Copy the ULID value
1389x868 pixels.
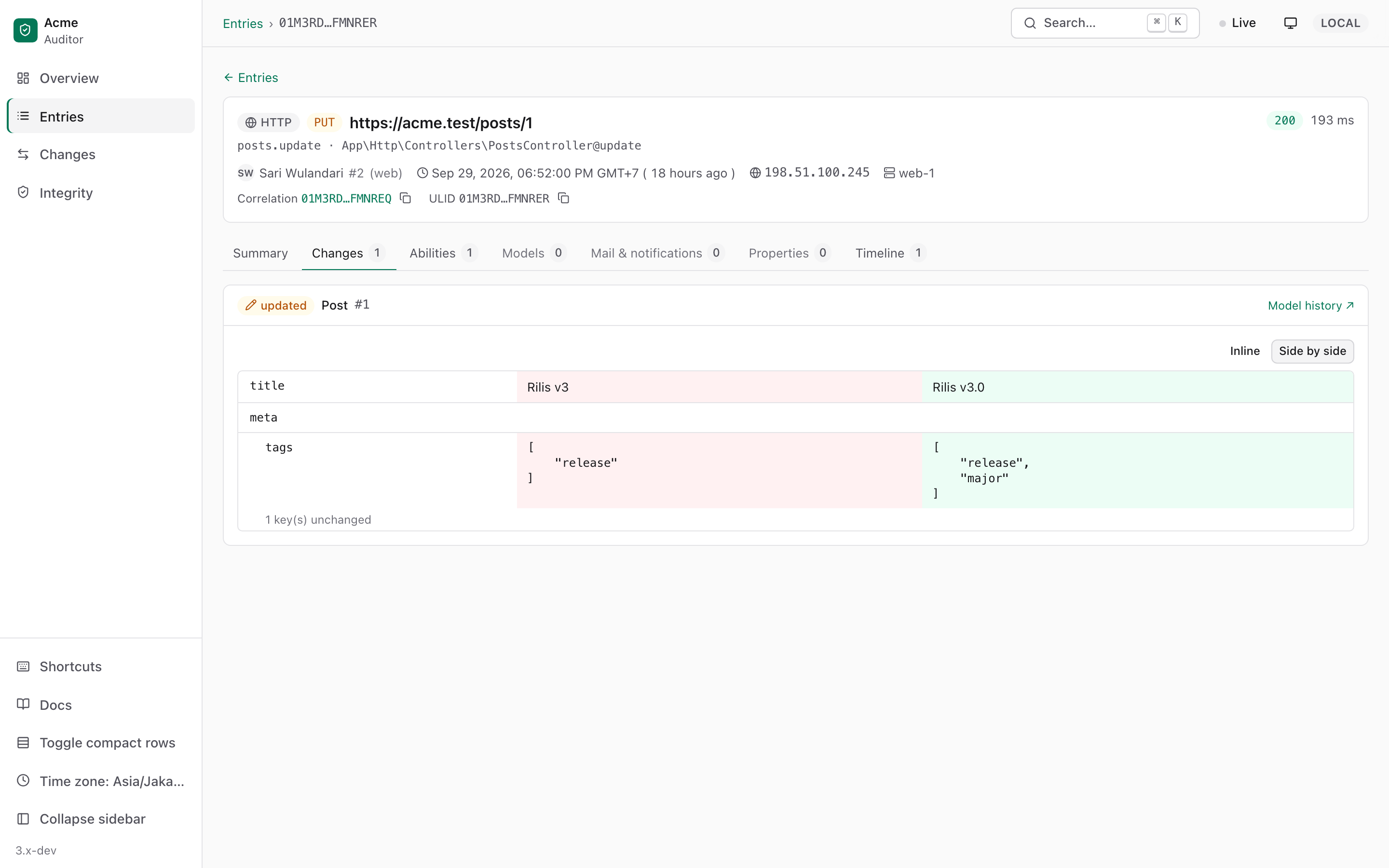[564, 198]
